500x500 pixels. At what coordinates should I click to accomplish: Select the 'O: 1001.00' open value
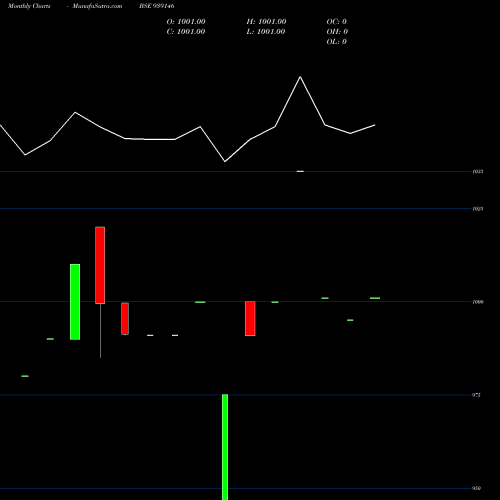coord(186,22)
